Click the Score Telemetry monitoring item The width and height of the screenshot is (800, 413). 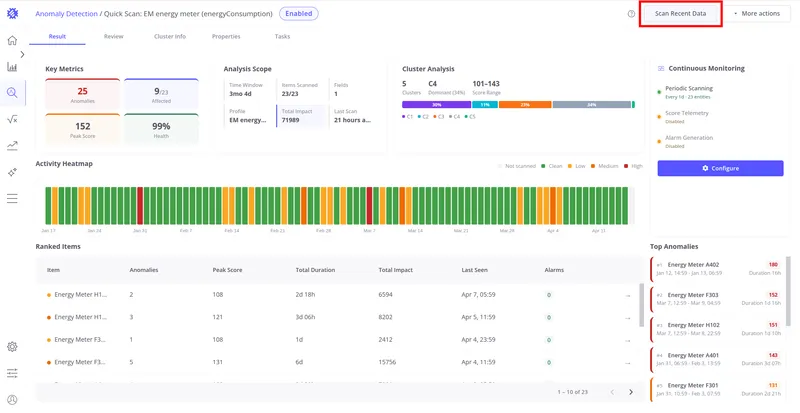point(686,117)
